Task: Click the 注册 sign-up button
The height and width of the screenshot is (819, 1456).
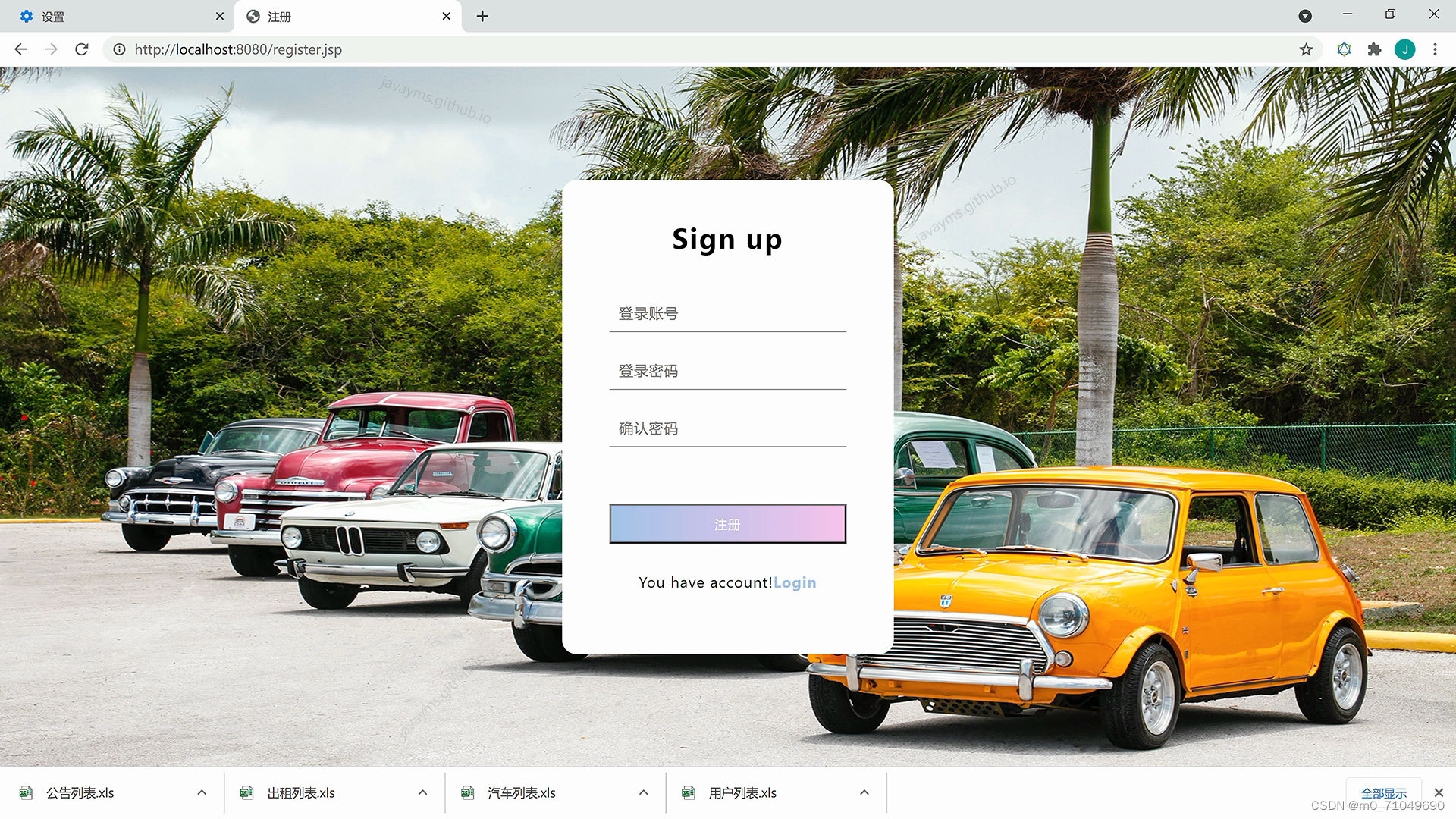Action: tap(727, 523)
